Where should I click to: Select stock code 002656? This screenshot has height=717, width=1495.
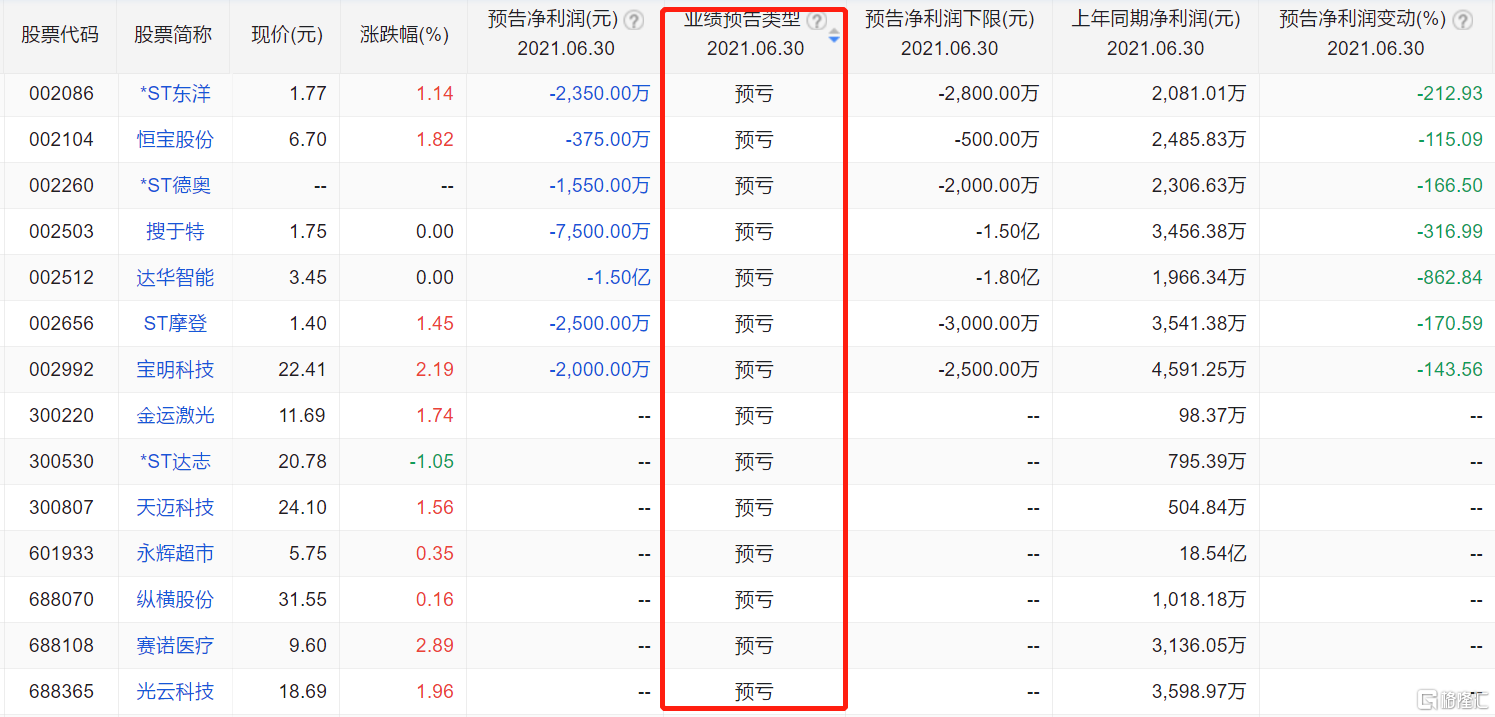(61, 324)
